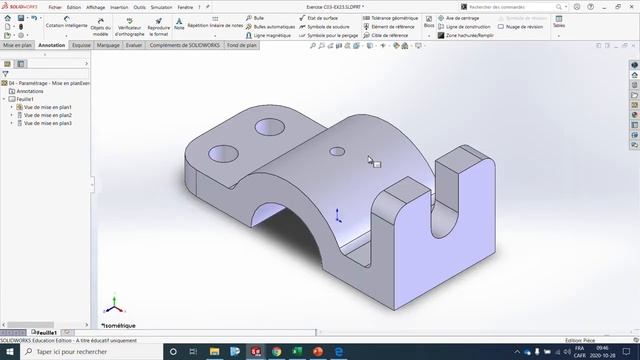This screenshot has height=360, width=640.
Task: Click the Windows search box Taper ici
Action: [91, 351]
